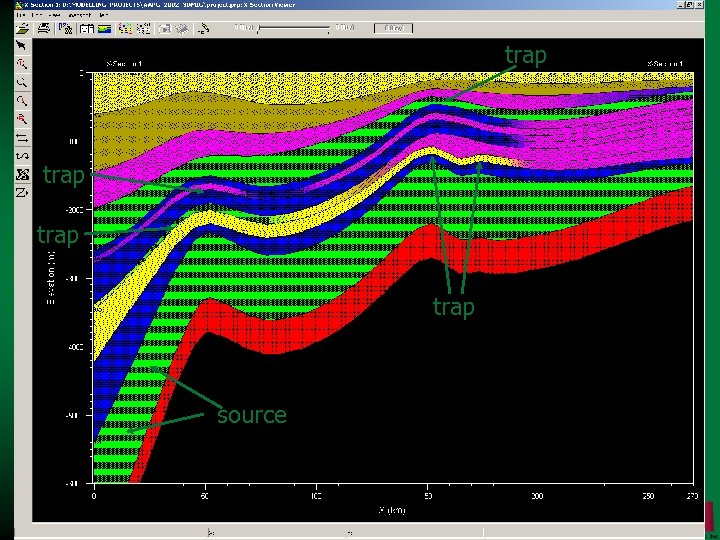The width and height of the screenshot is (720, 540).
Task: Close the X Section Viewer window
Action: 700,5
